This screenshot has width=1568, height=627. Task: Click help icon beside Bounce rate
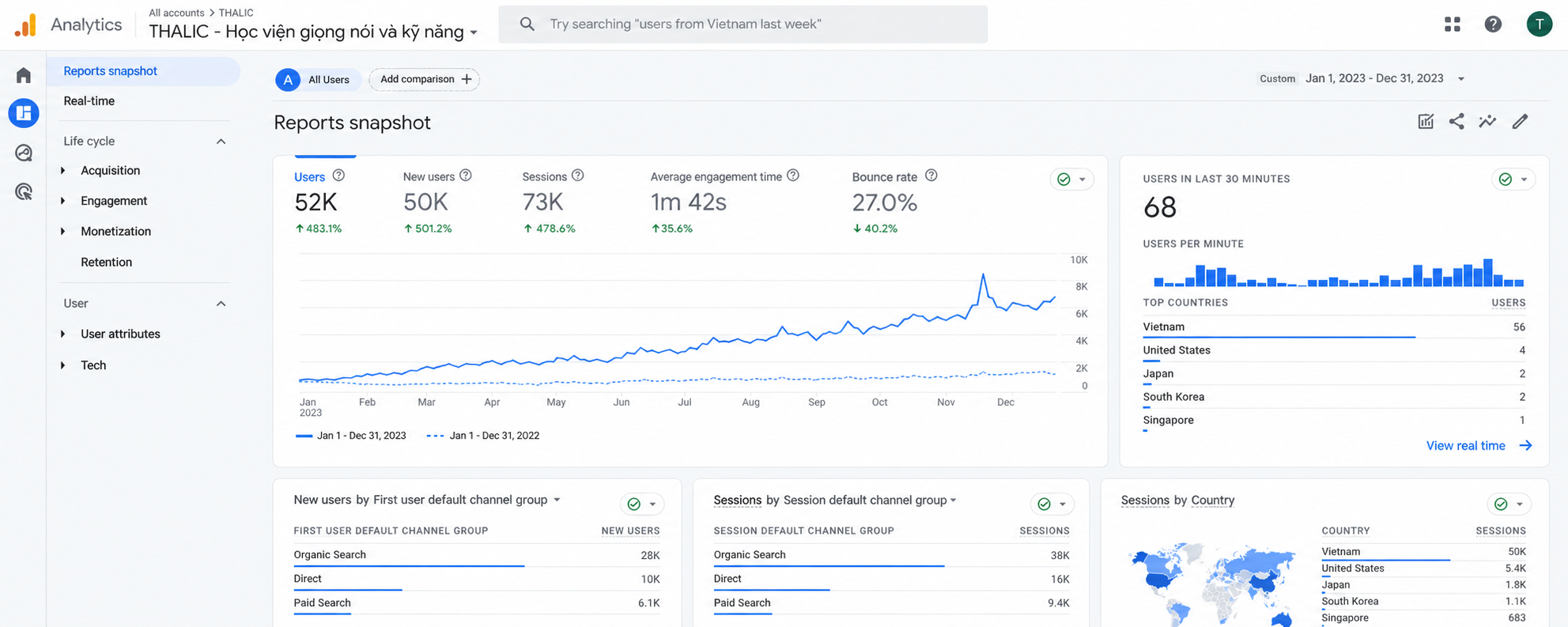pyautogui.click(x=931, y=176)
